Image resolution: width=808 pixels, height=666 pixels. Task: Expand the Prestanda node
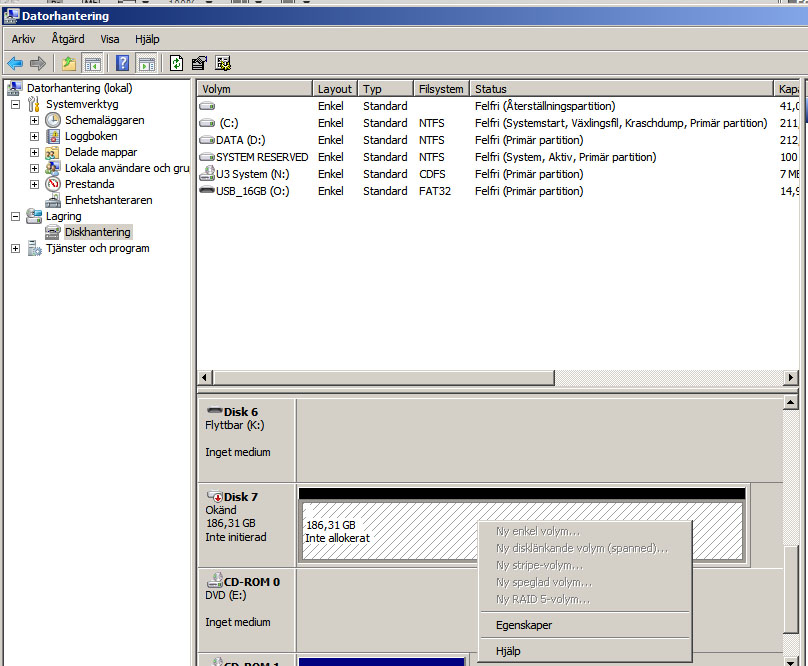35,184
